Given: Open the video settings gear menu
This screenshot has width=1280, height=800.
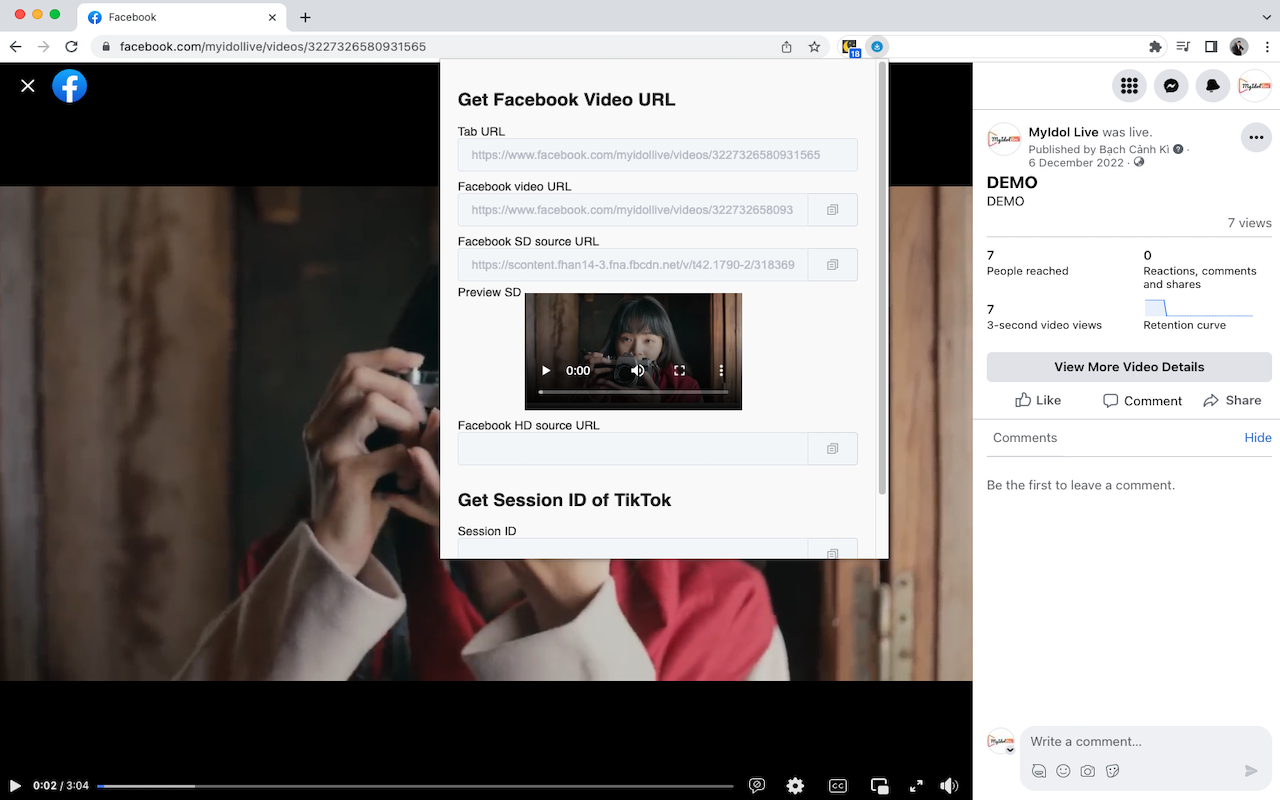Looking at the screenshot, I should [795, 785].
